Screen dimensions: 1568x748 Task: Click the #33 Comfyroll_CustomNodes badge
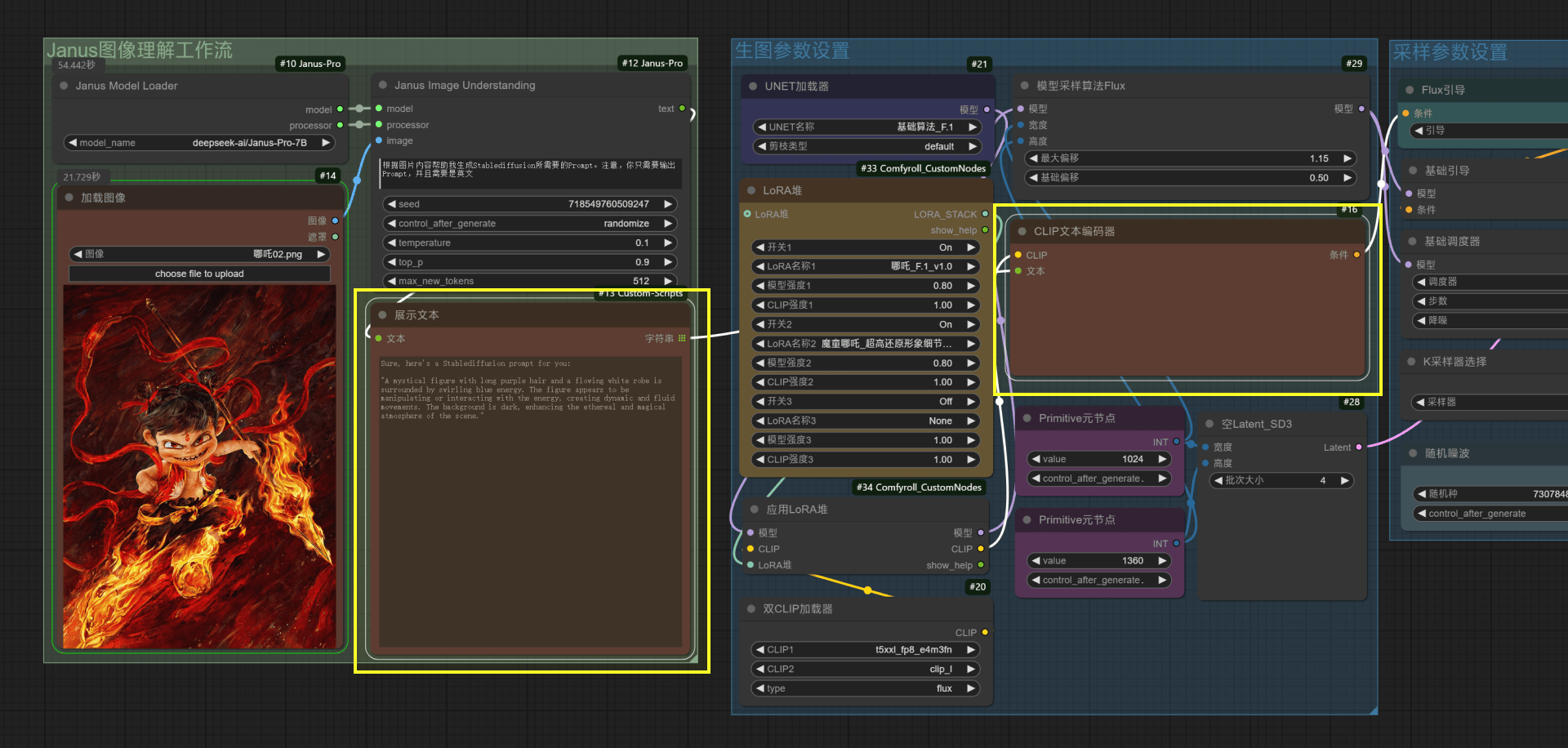click(x=923, y=168)
